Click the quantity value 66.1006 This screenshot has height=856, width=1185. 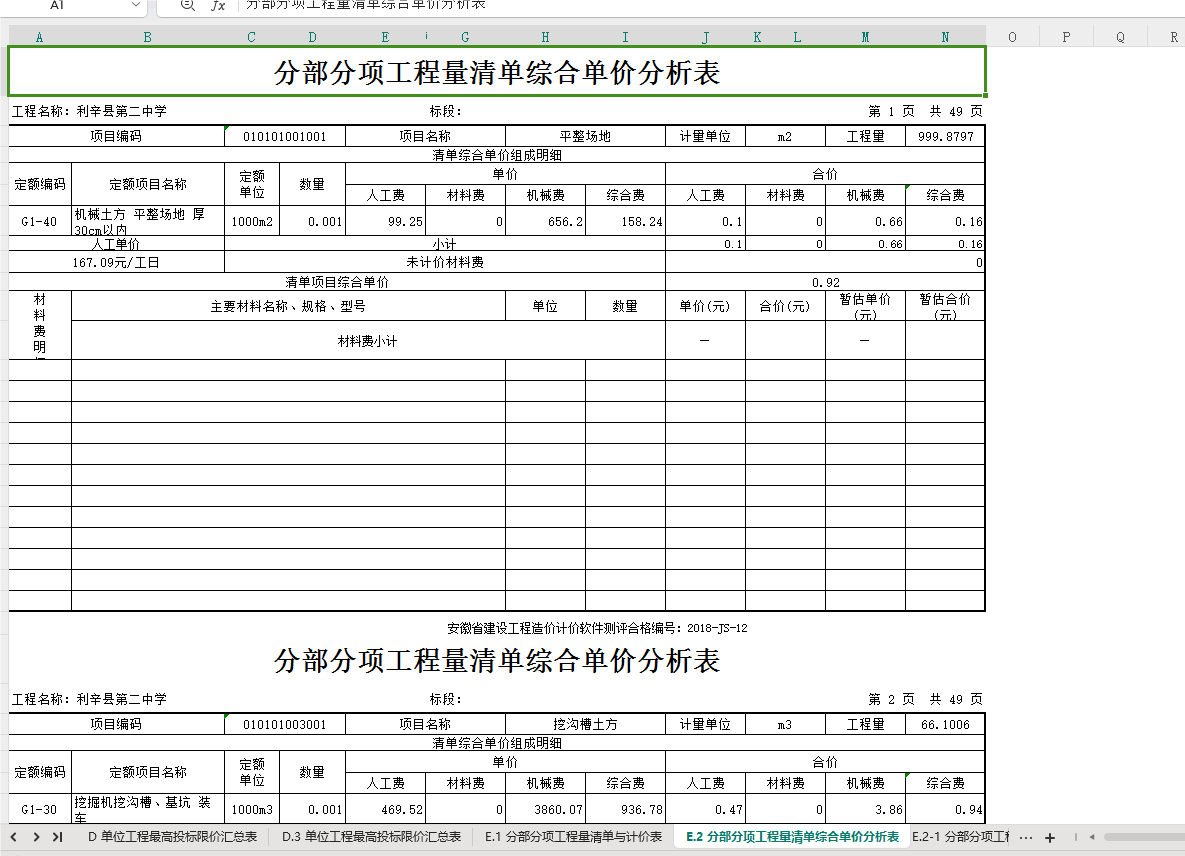point(945,724)
